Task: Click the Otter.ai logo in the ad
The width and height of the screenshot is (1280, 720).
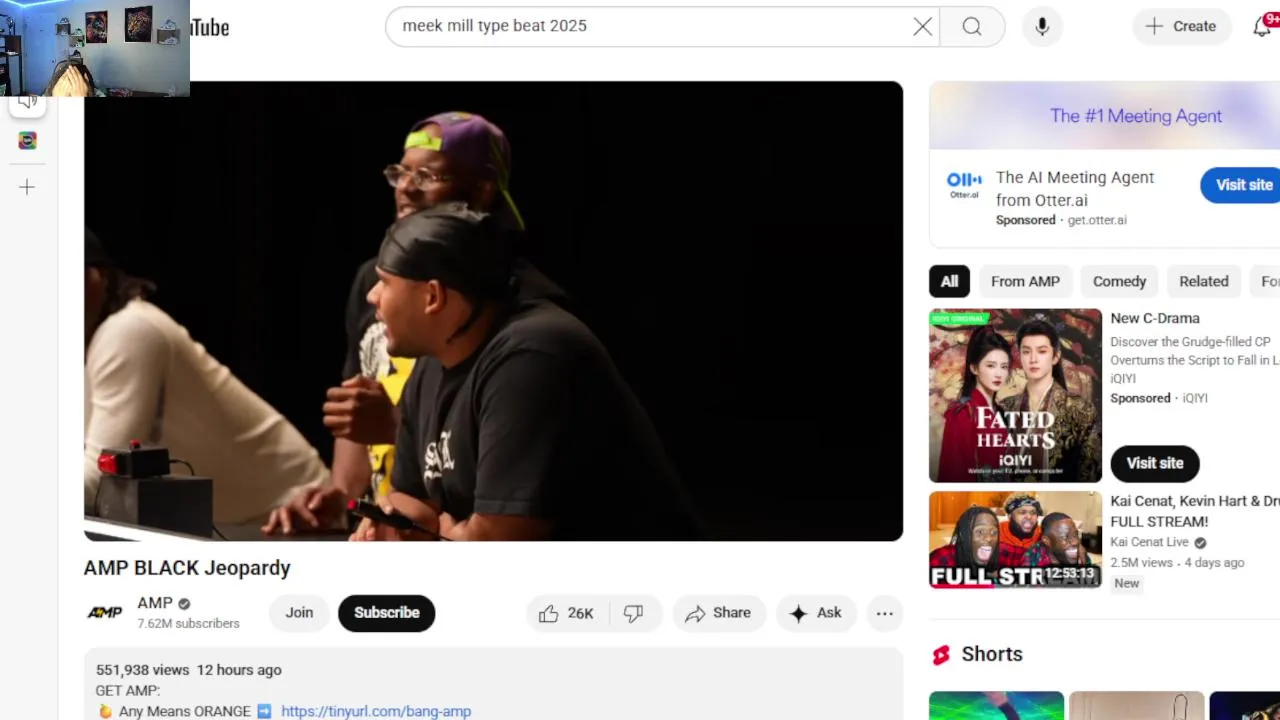Action: [x=964, y=185]
